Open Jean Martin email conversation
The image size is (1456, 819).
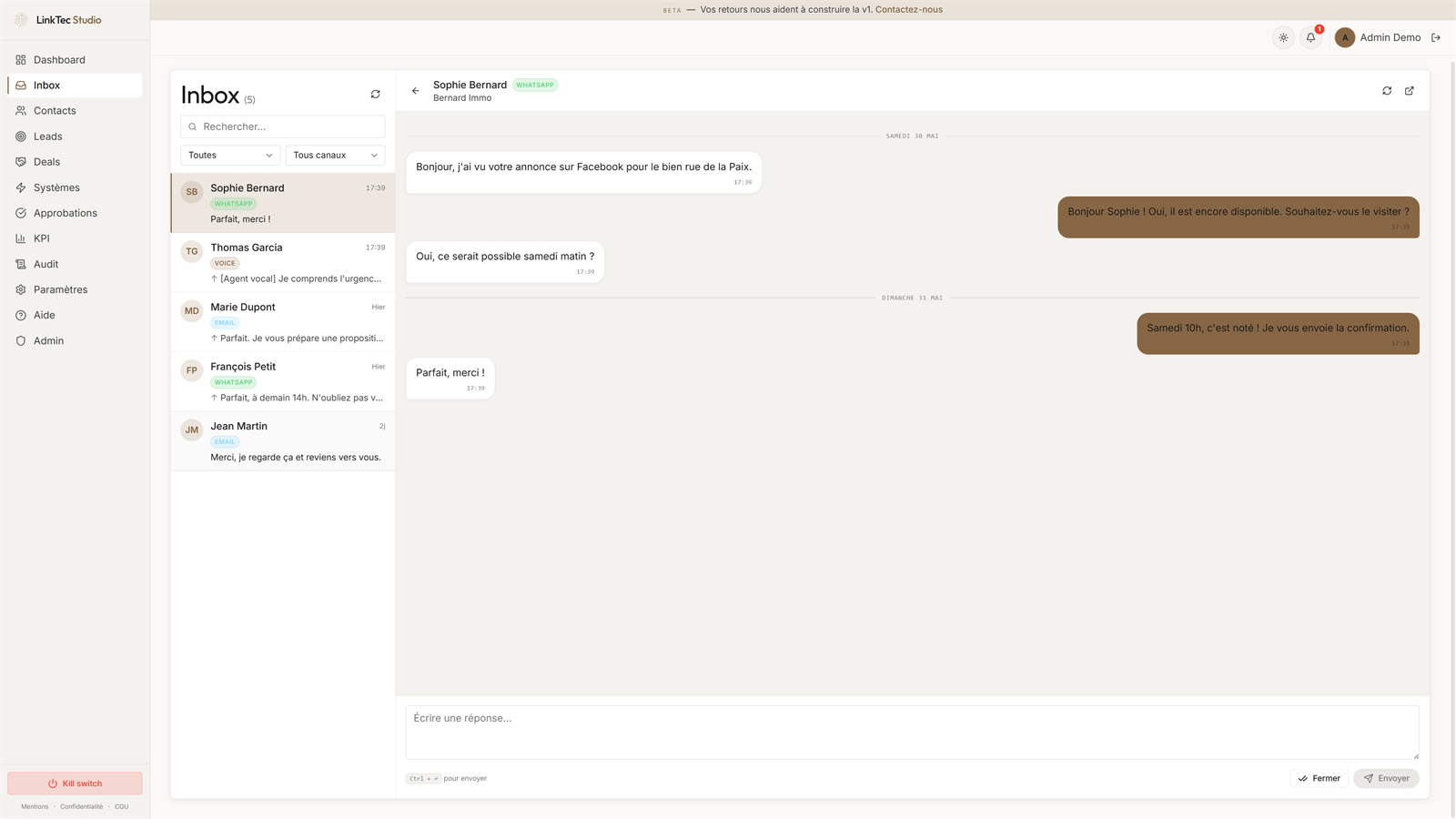pos(283,441)
